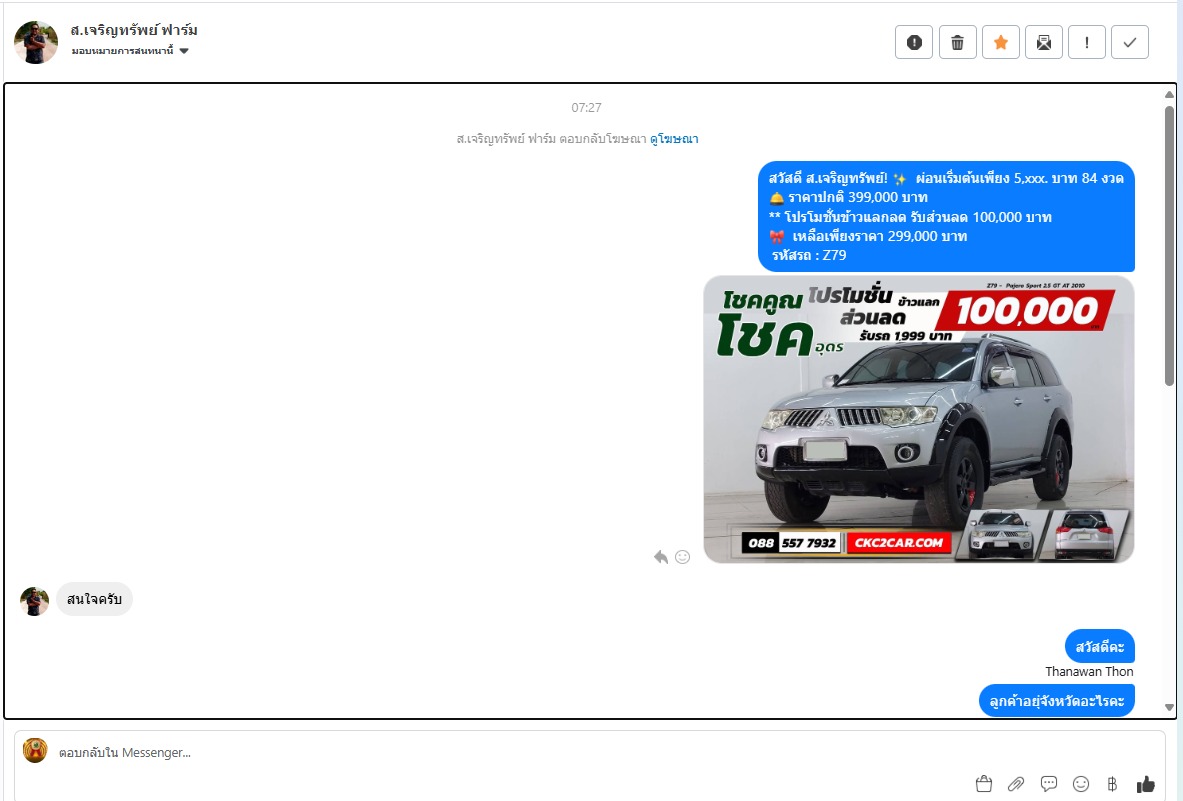Delete conversation using the trash icon
Screen dimensions: 1183x801
pos(957,42)
